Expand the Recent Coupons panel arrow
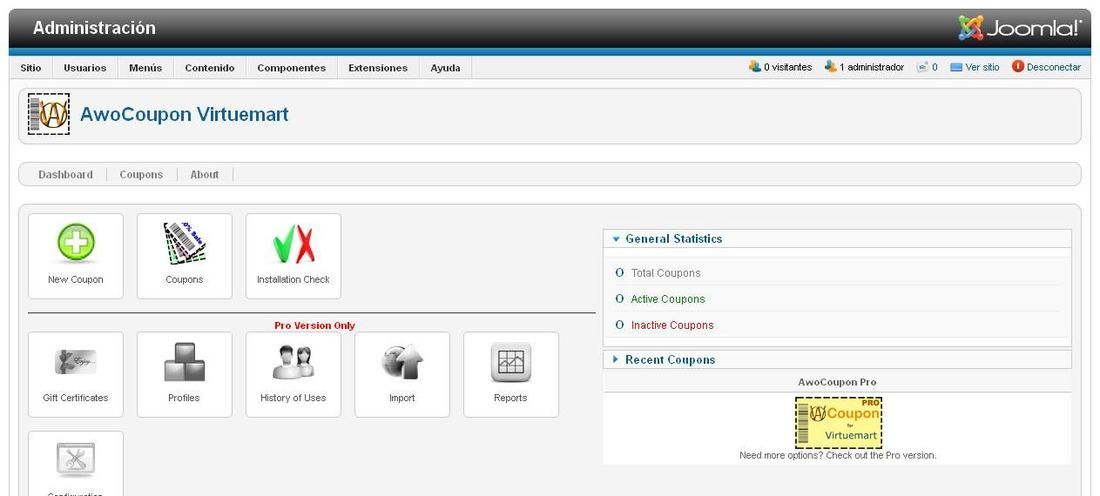Image resolution: width=1100 pixels, height=496 pixels. [616, 359]
